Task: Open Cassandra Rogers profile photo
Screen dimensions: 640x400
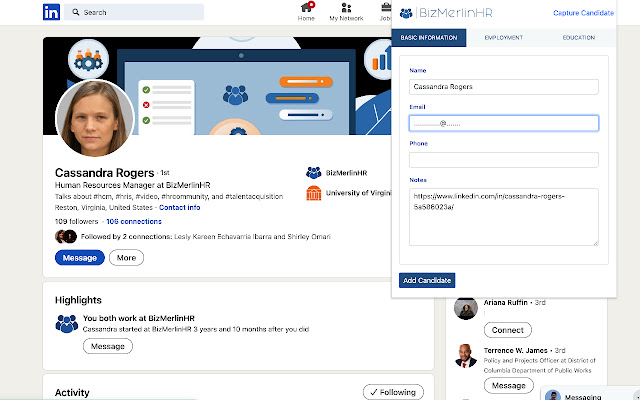Action: coord(95,118)
